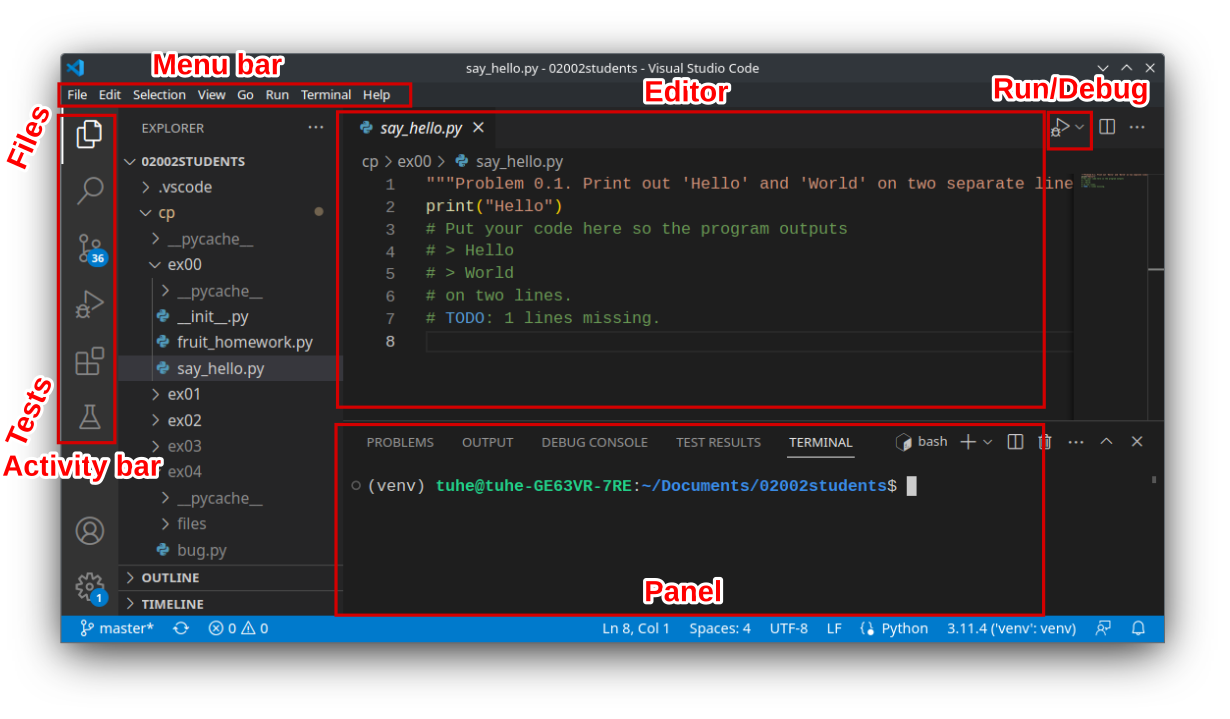Open the Extensions view
Viewport: 1230px width, 719px height.
pyautogui.click(x=90, y=361)
